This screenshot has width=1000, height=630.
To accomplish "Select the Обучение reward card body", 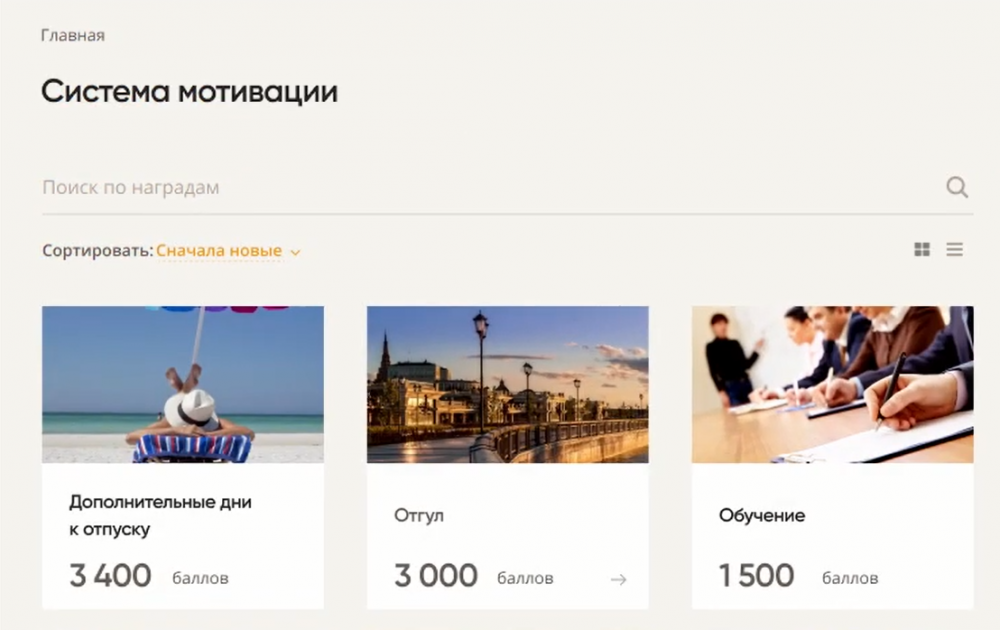I will 832,536.
